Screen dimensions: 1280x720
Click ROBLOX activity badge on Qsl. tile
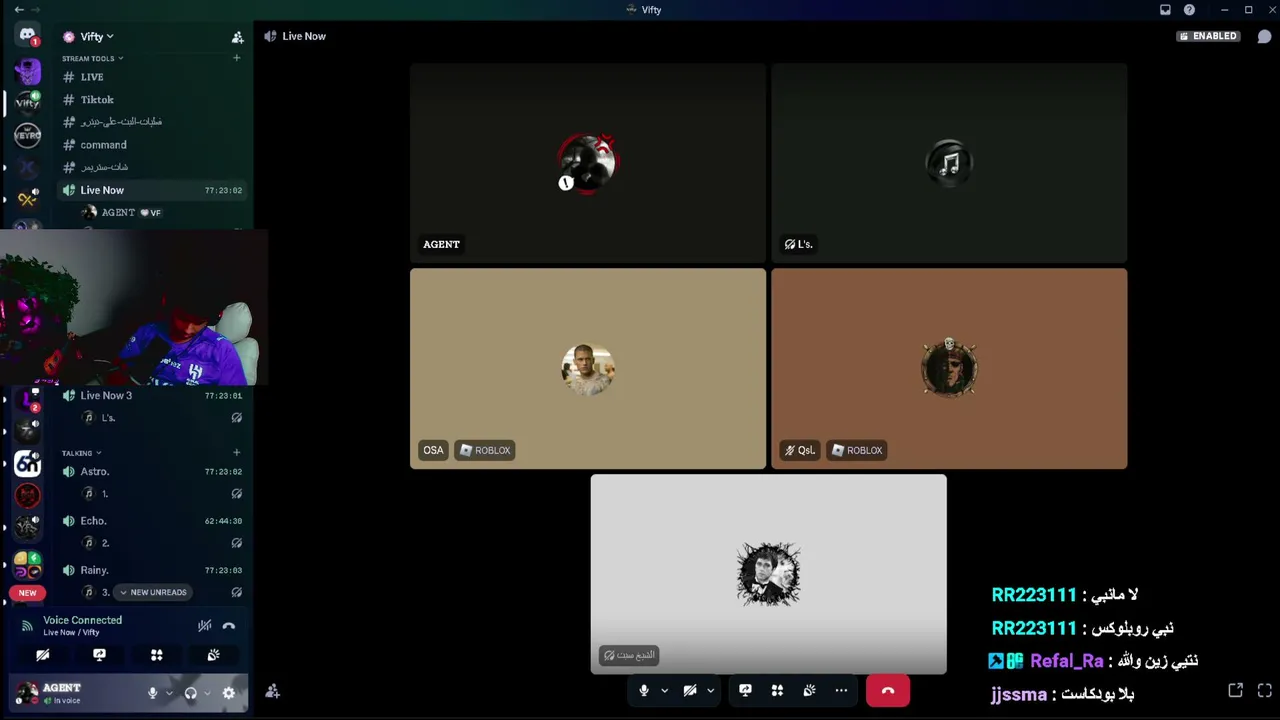point(857,451)
